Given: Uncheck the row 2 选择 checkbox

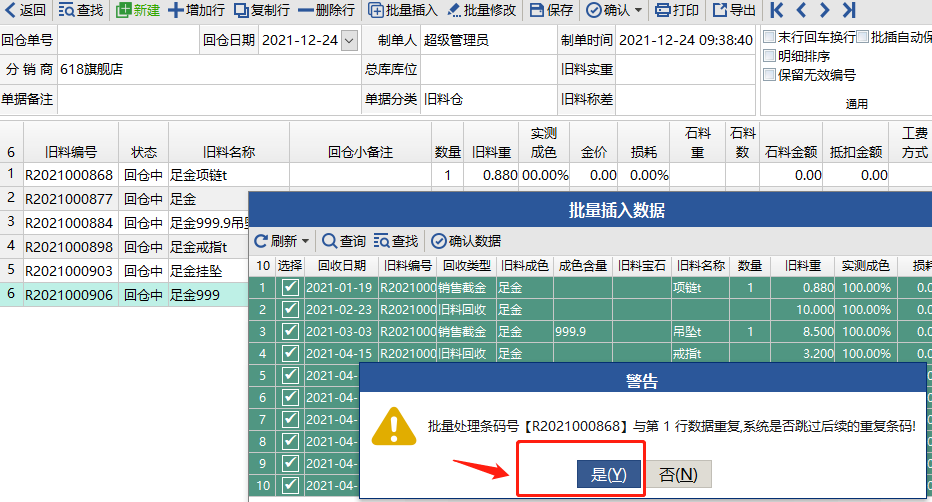Looking at the screenshot, I should click(290, 310).
